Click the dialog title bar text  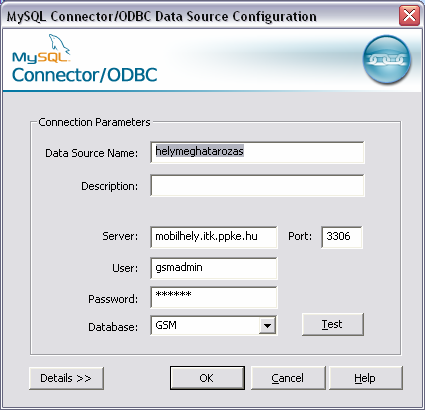[162, 16]
